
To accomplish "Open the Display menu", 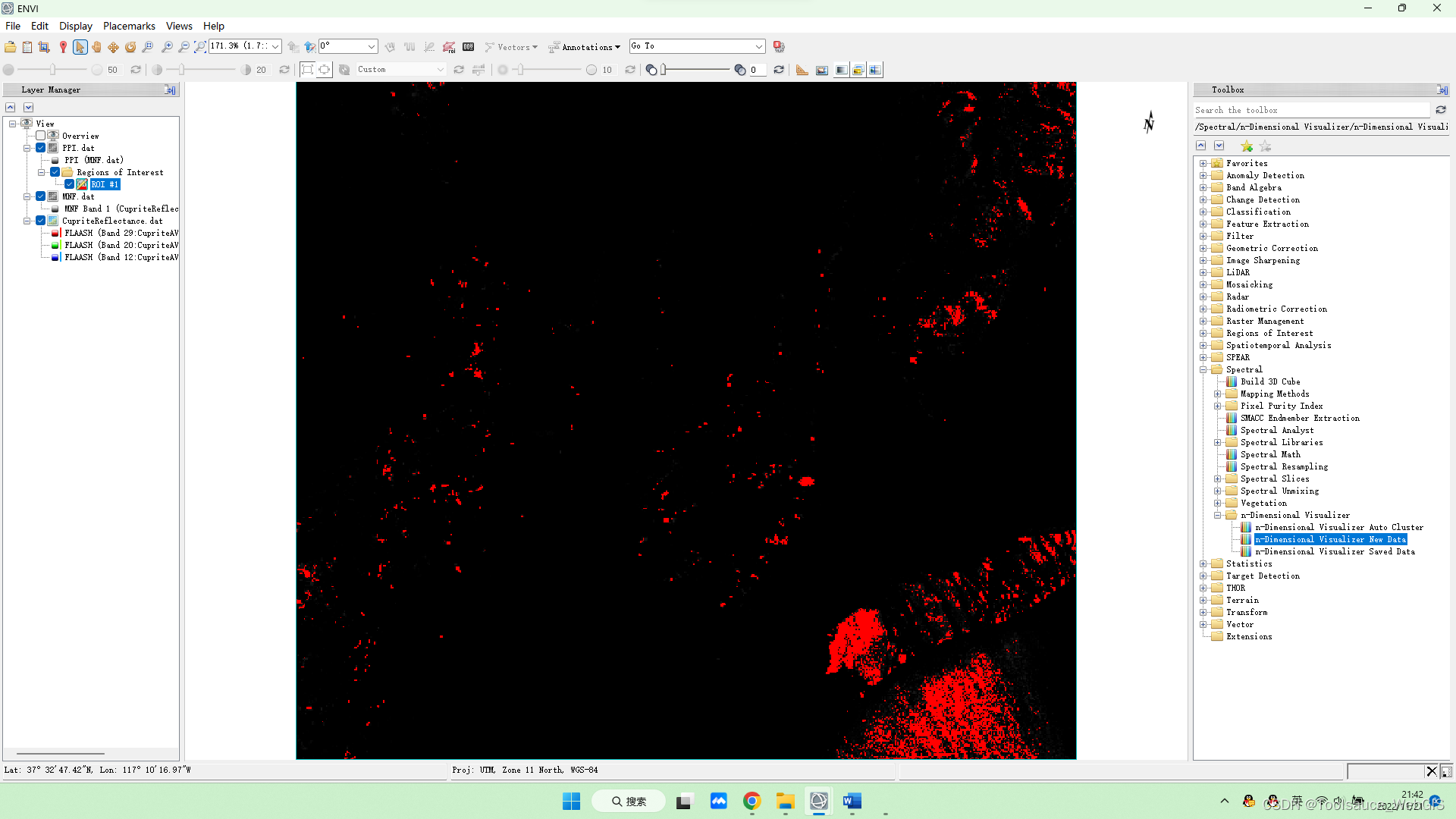I will tap(76, 26).
